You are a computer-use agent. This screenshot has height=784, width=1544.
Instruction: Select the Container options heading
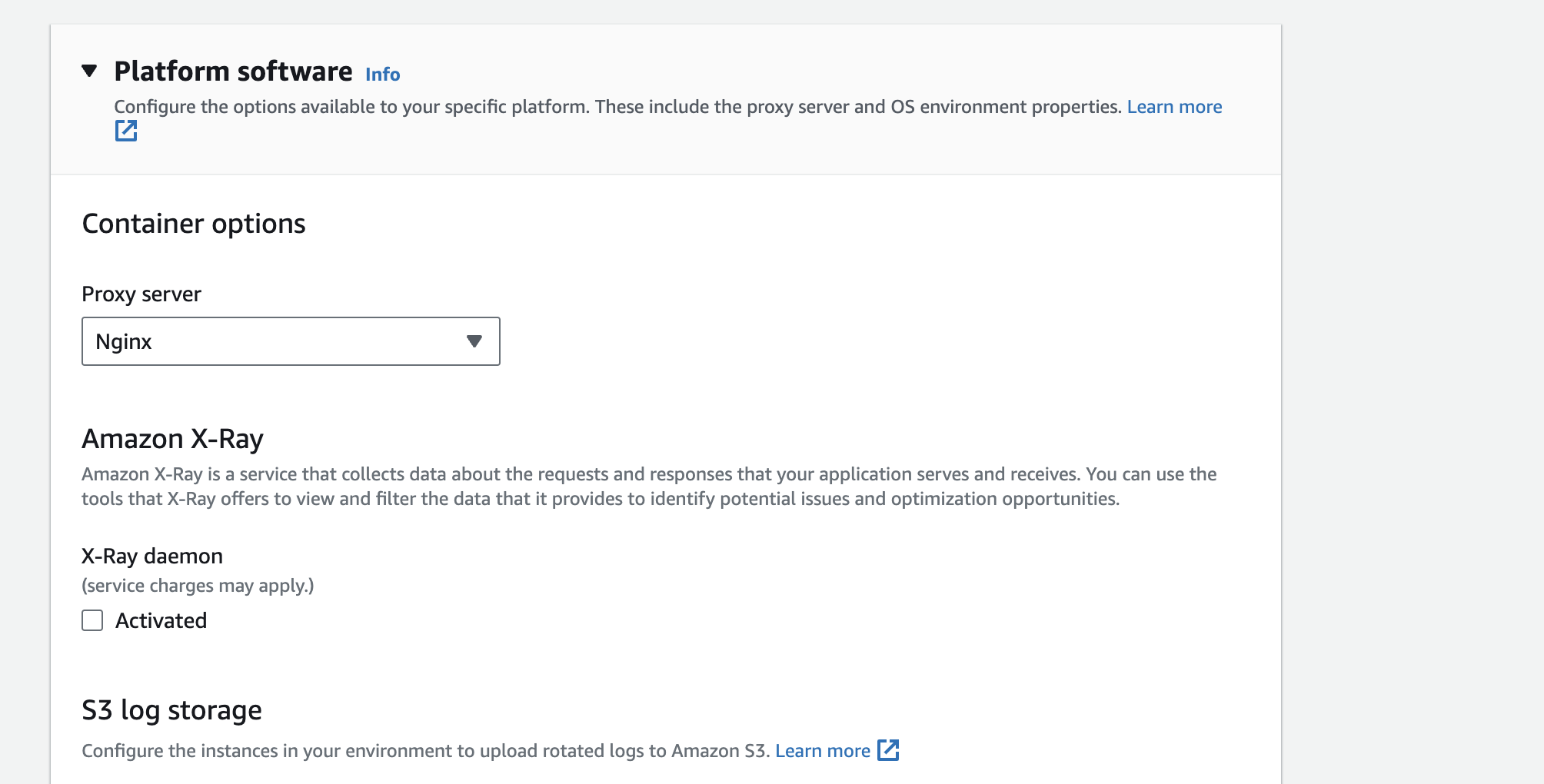194,224
